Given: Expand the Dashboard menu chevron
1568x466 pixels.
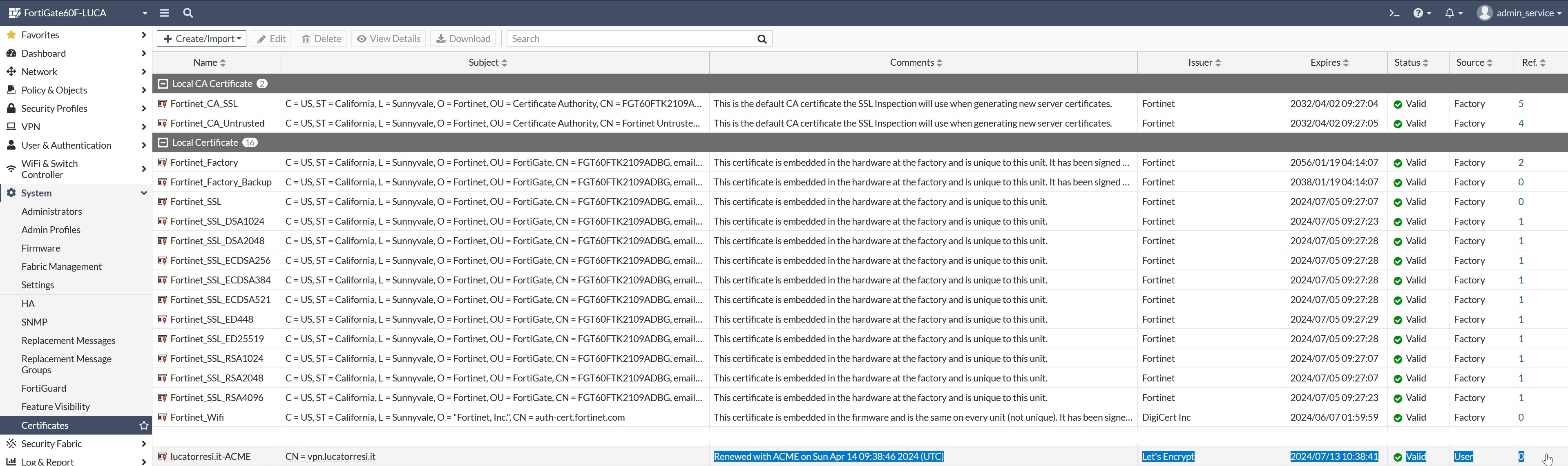Looking at the screenshot, I should [x=144, y=53].
